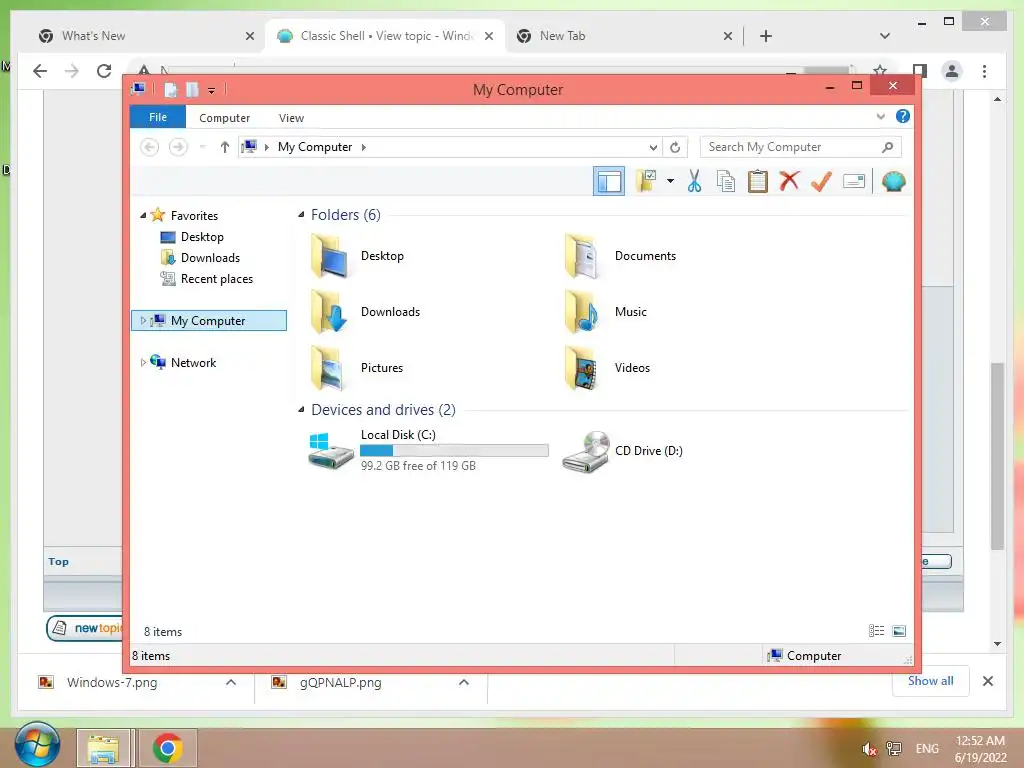Click Show all downloads button

931,680
